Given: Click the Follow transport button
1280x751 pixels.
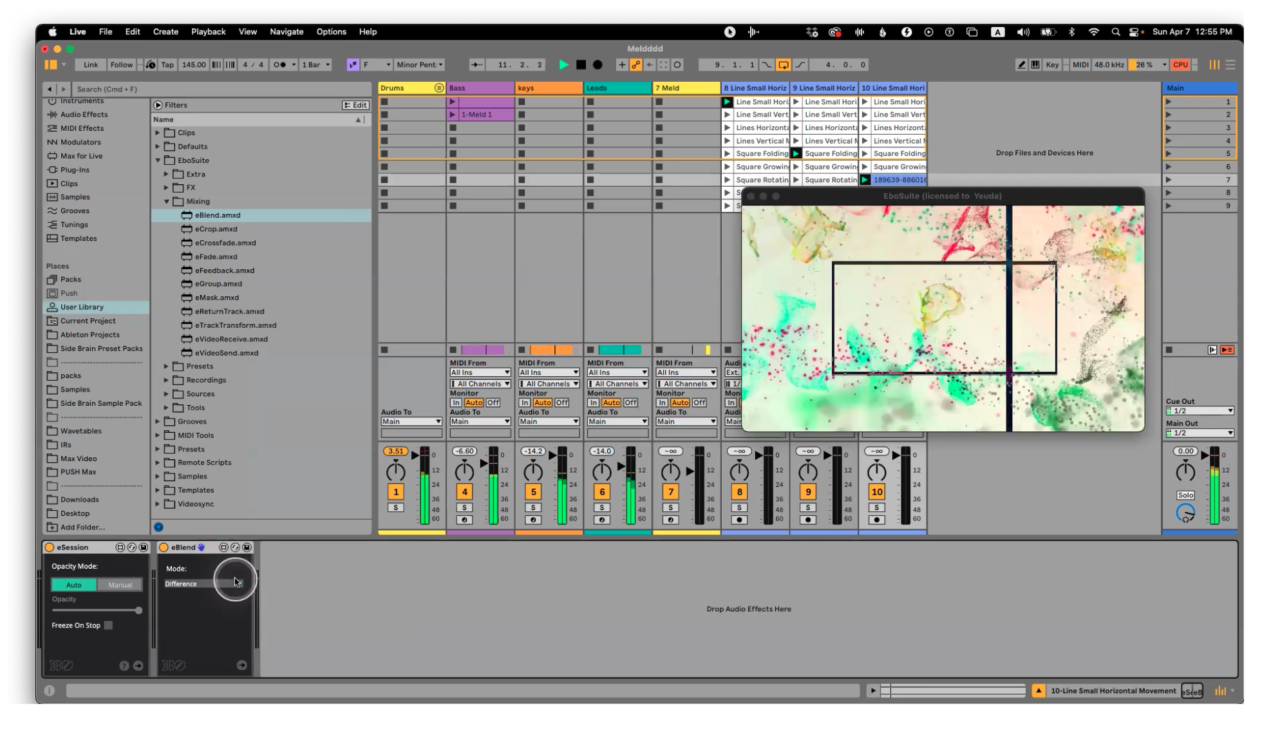Looking at the screenshot, I should click(x=120, y=64).
